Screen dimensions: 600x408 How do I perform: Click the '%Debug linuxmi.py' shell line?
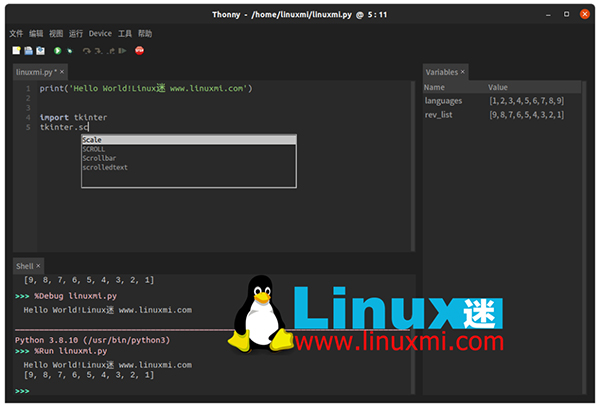point(75,296)
